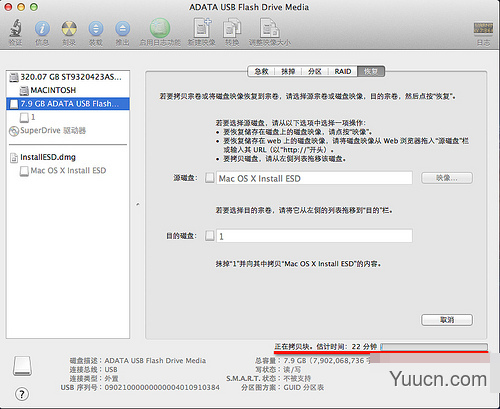
Task: Switch to the Restore (恢复) tab
Action: click(371, 71)
